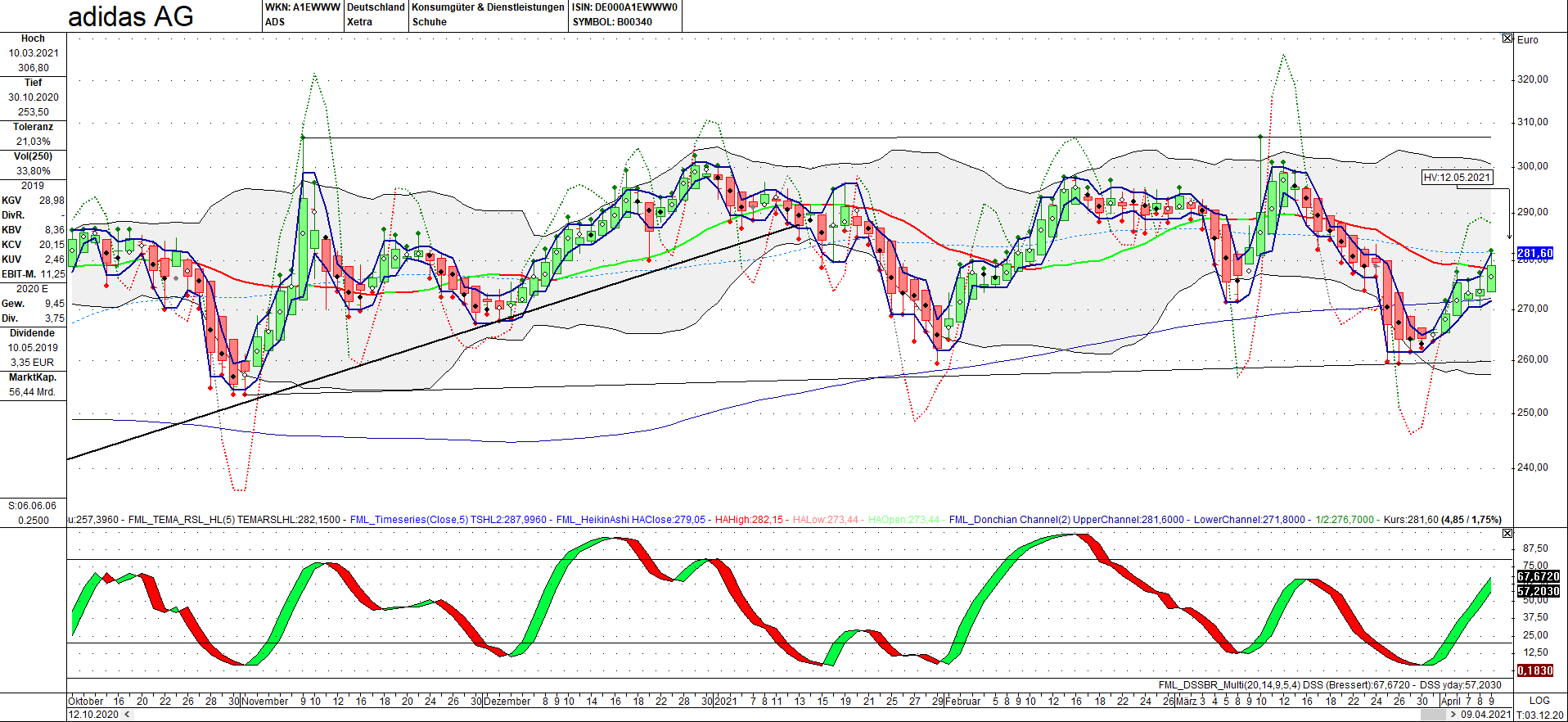
Task: Click the MarktKap. label
Action: [33, 377]
